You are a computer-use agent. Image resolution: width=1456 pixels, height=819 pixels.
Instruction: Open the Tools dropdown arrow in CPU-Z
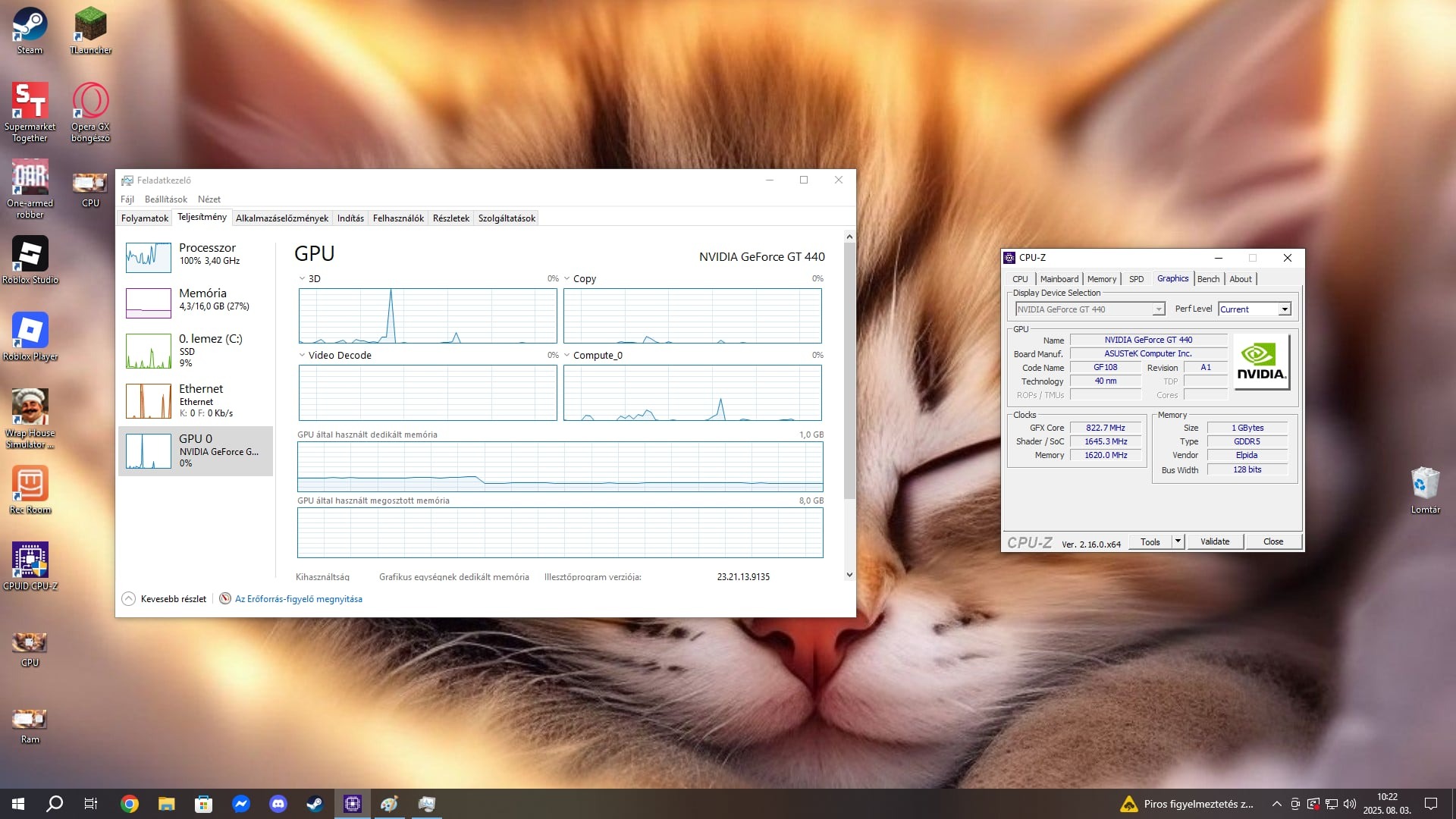point(1178,541)
